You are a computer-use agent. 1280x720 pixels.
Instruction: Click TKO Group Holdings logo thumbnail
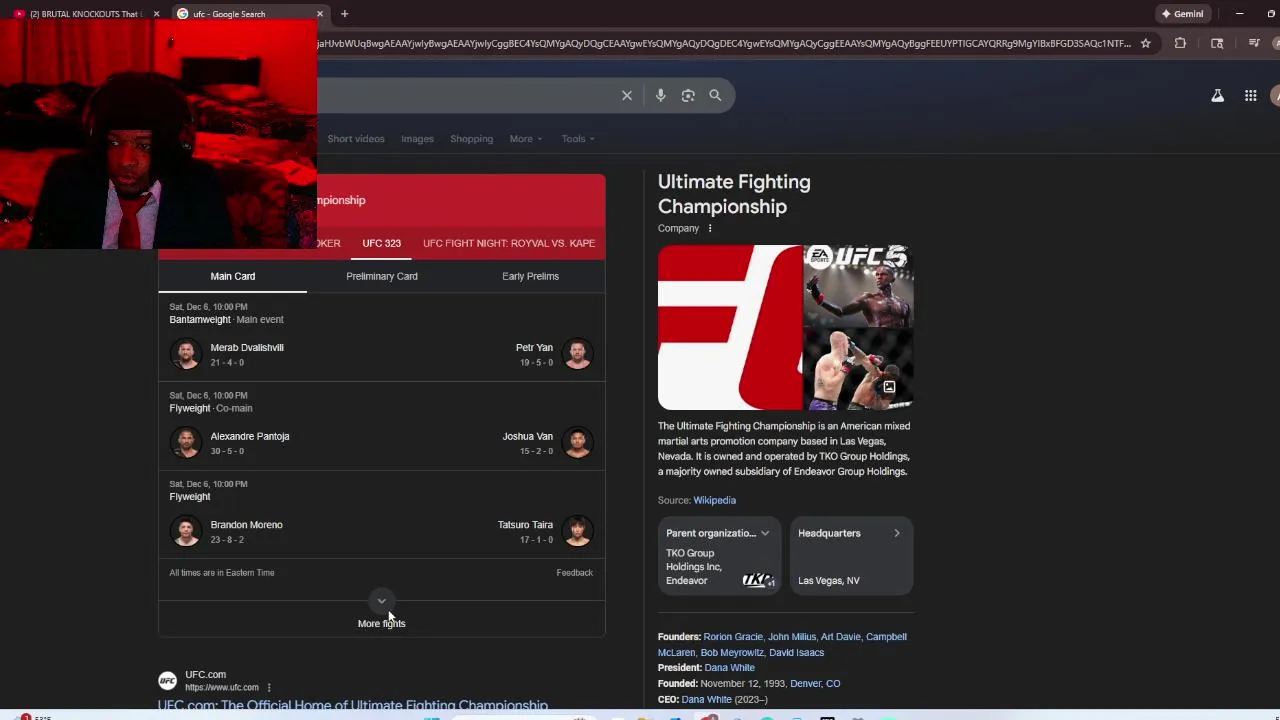point(759,580)
